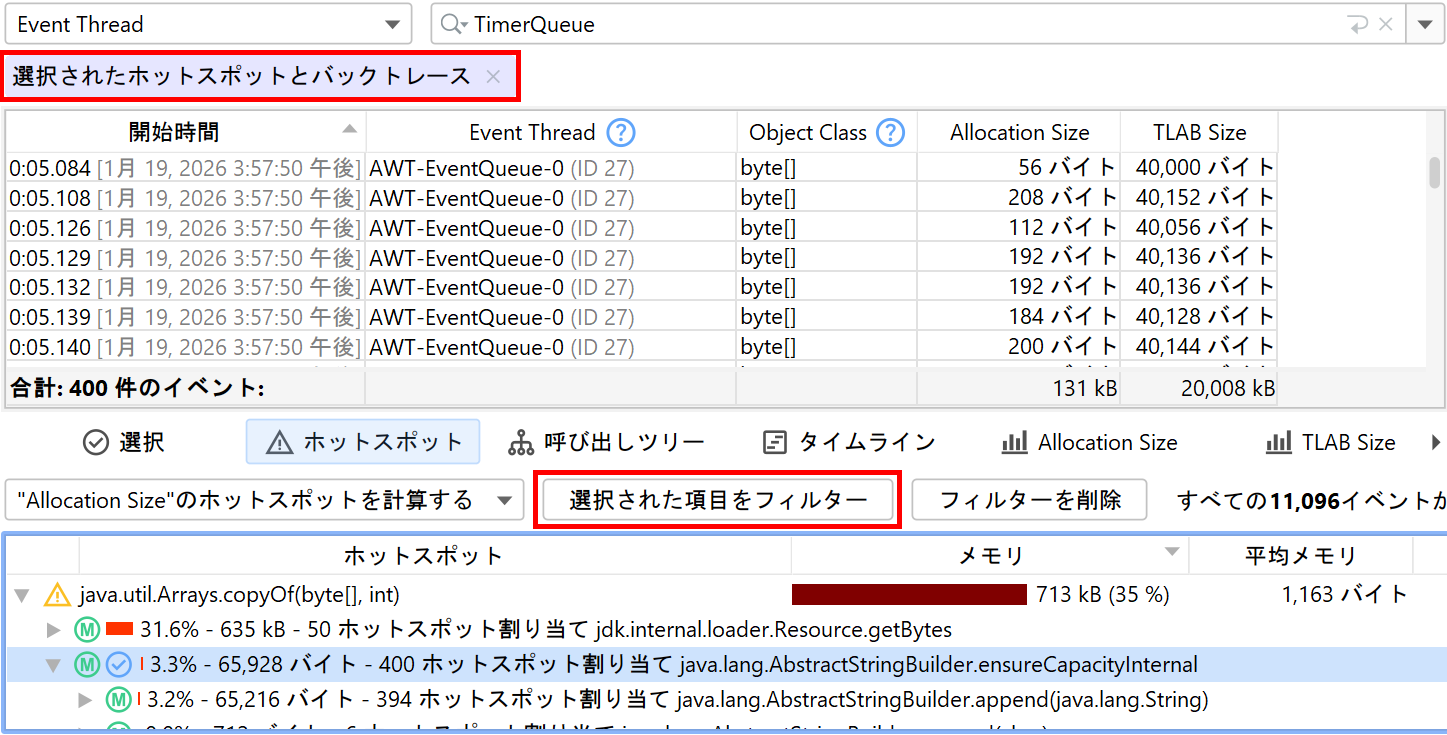Click the 選択された項目をフィルター button
The height and width of the screenshot is (735, 1447).
(x=718, y=500)
